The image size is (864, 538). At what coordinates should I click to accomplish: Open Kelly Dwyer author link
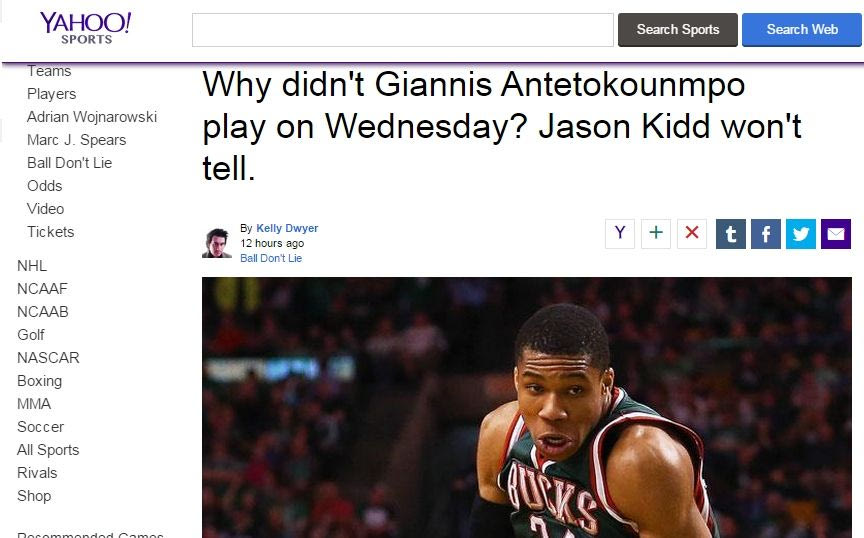[287, 228]
